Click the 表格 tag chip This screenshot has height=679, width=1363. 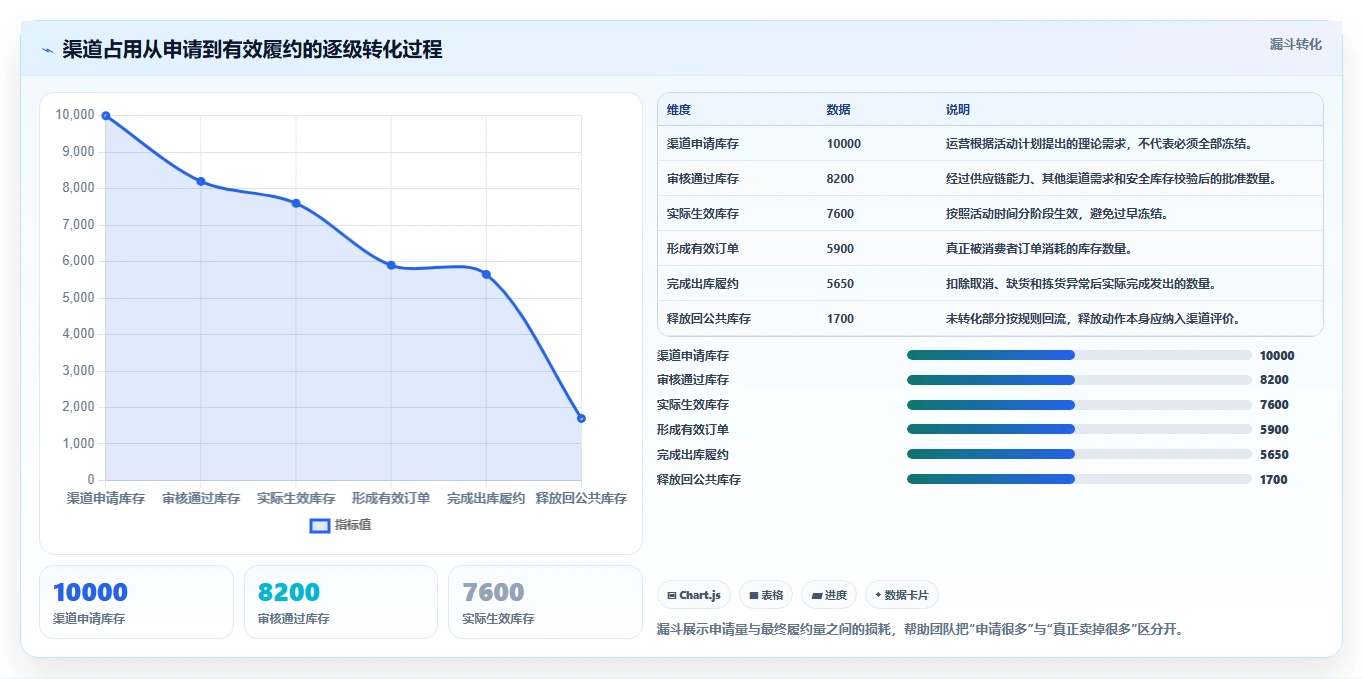[x=766, y=595]
